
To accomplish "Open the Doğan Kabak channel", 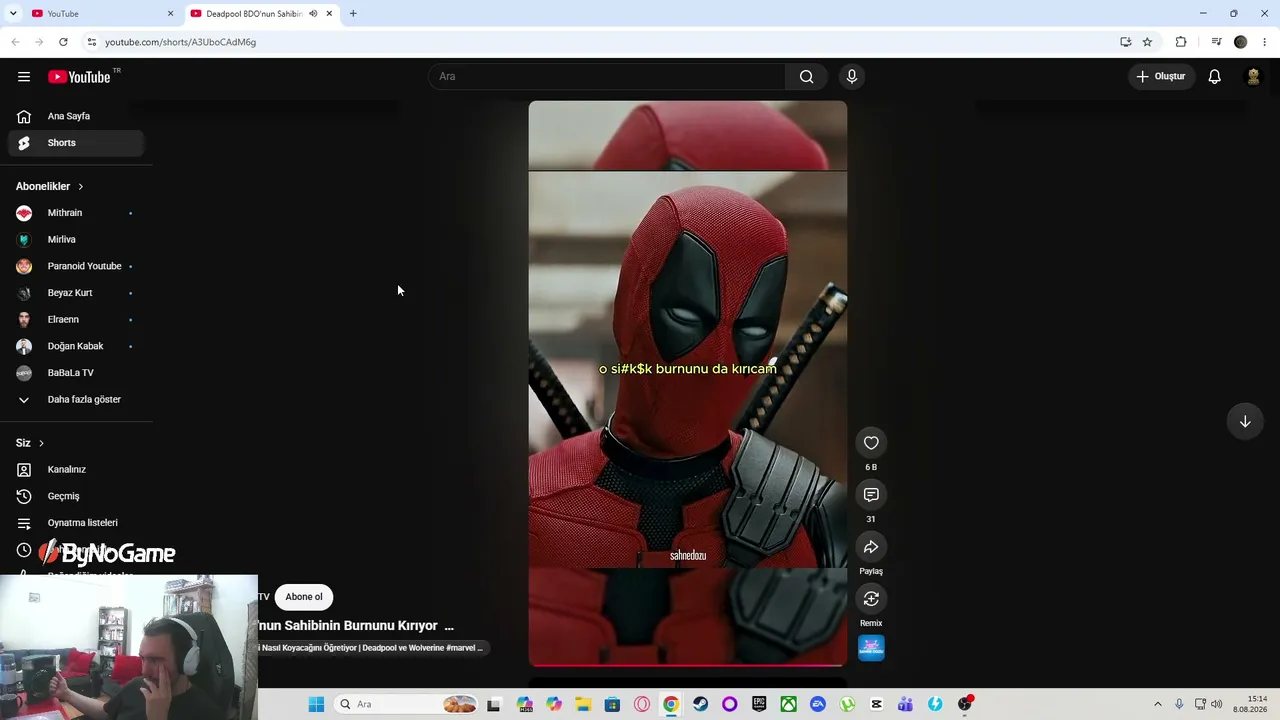I will click(76, 346).
